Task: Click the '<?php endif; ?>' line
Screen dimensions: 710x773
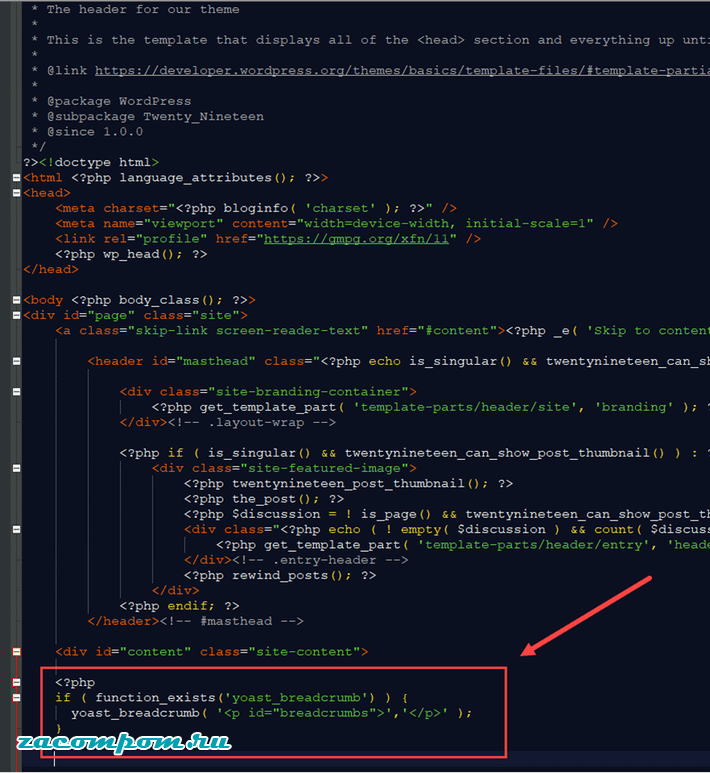Action: 179,606
